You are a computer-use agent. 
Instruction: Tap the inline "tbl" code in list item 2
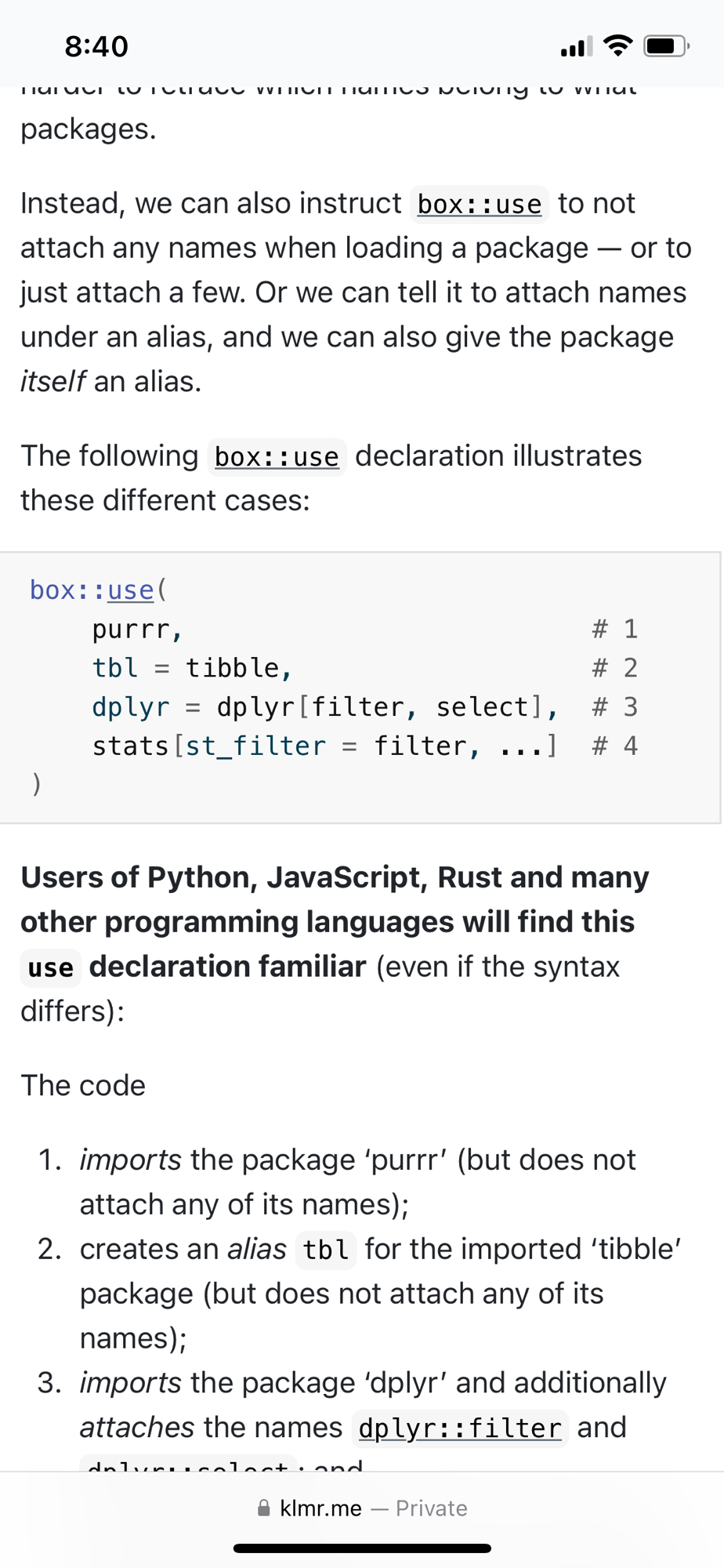[x=325, y=1250]
